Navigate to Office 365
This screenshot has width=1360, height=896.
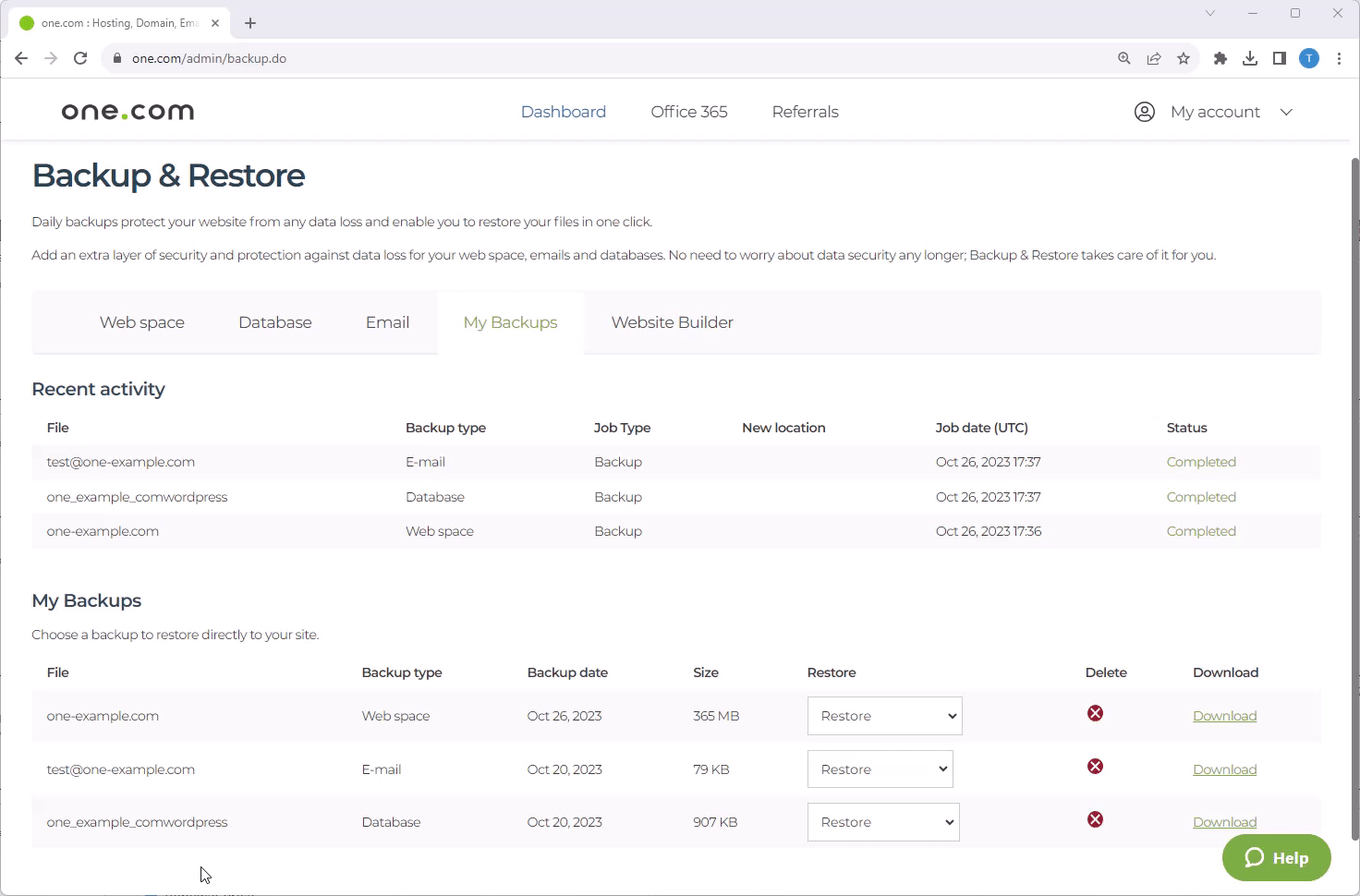click(688, 111)
